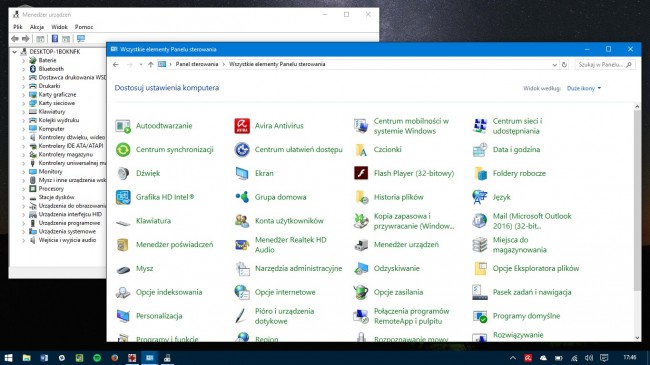Open Menedżer urządzeń icon in Control Panel
The height and width of the screenshot is (365, 650).
[361, 245]
